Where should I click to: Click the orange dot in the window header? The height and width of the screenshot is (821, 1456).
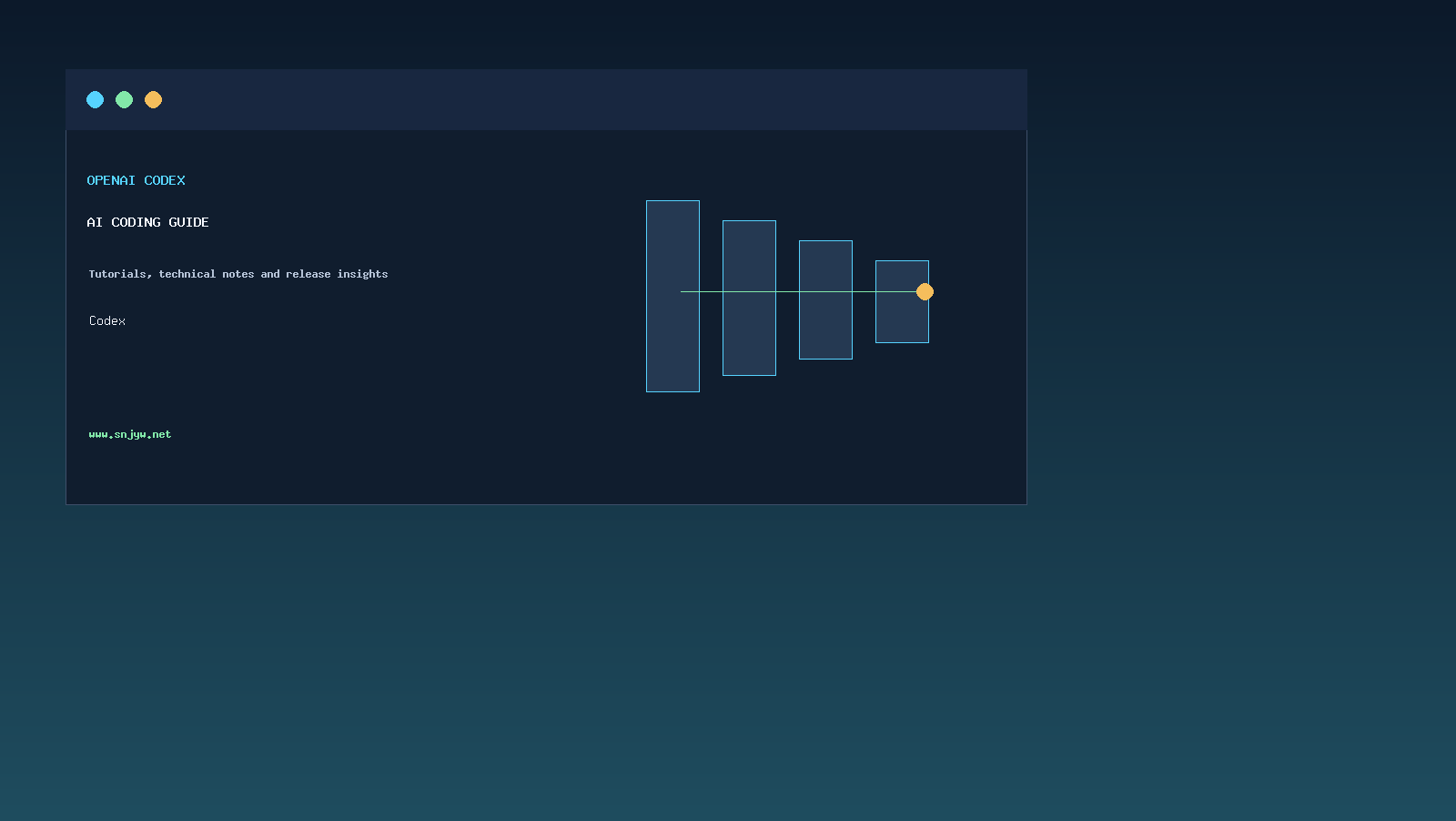(x=153, y=99)
